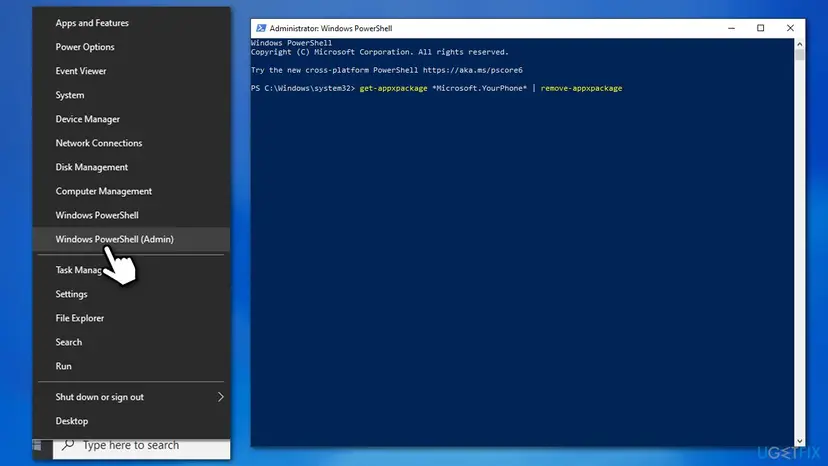Image resolution: width=828 pixels, height=466 pixels.
Task: Open Device Manager
Action: tap(131, 119)
